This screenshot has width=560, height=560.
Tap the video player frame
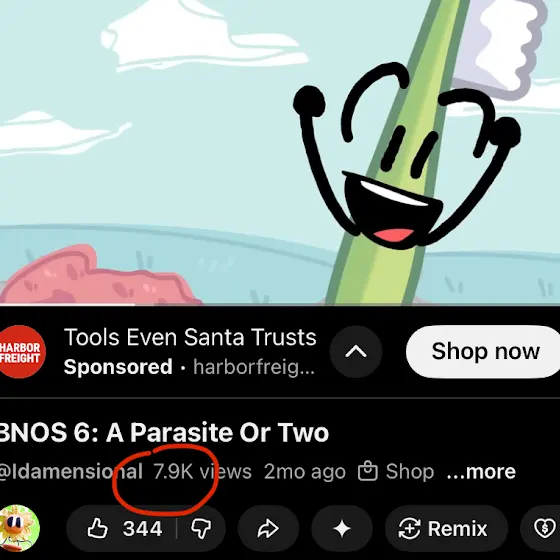tap(280, 152)
